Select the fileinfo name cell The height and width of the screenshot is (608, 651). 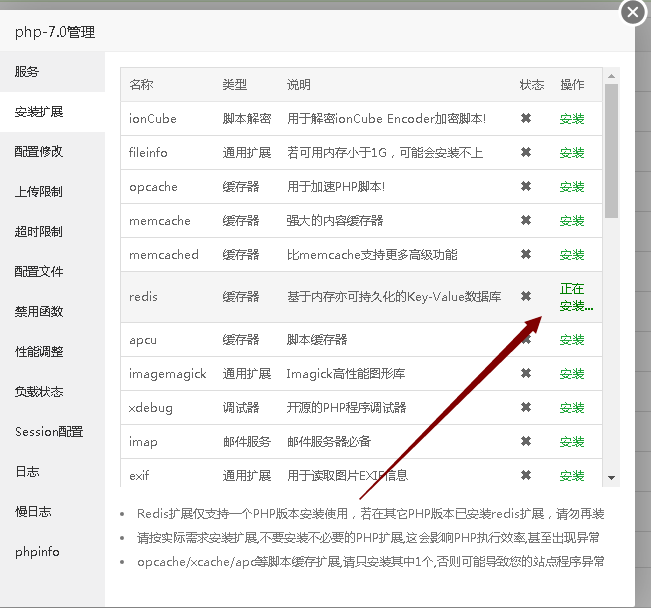(148, 153)
